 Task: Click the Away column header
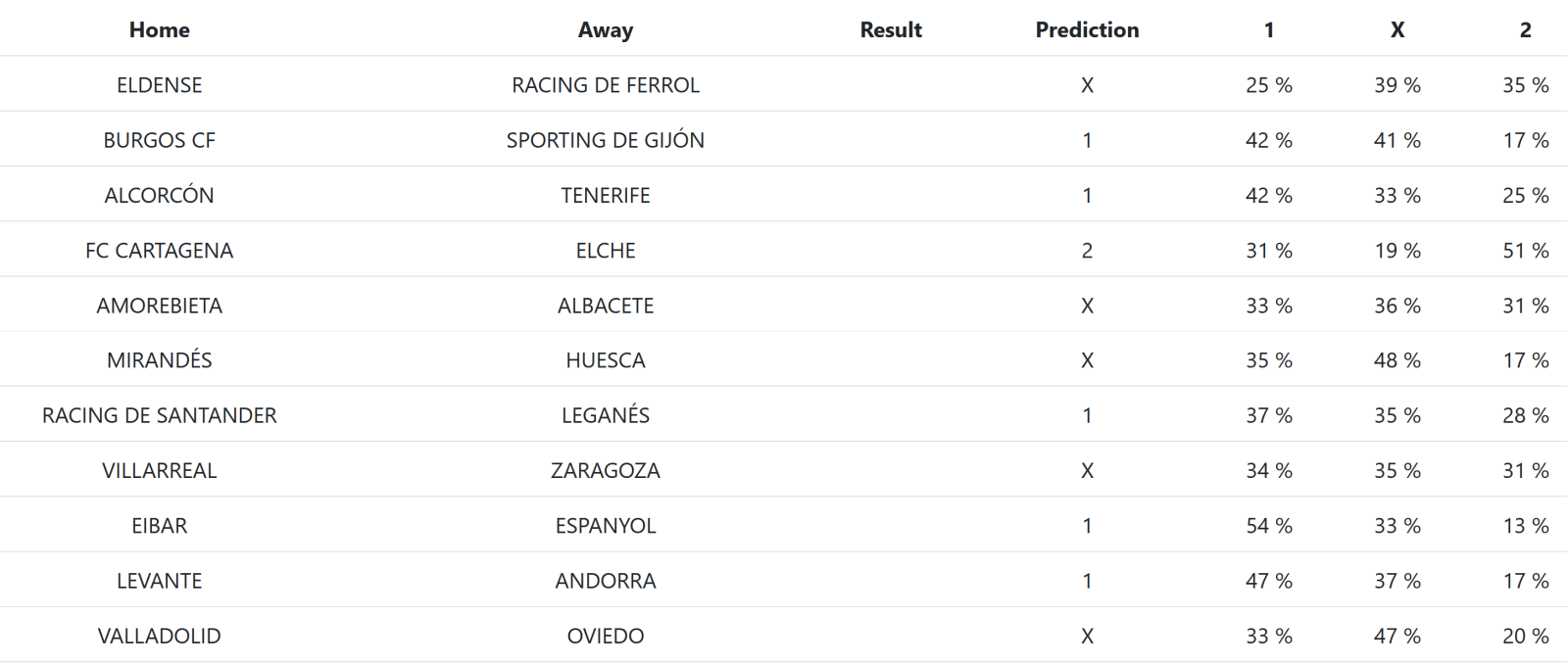(605, 29)
